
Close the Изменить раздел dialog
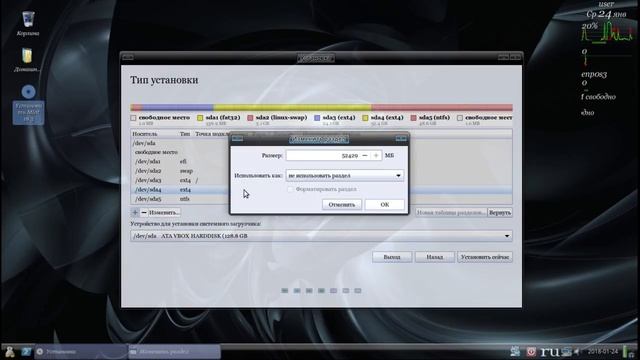click(401, 139)
